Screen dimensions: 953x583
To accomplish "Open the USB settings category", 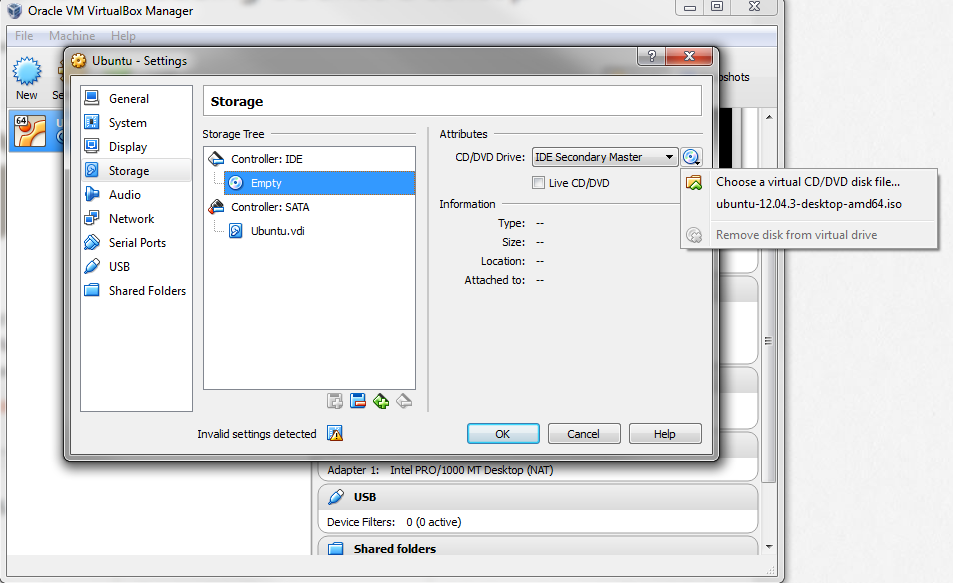I will pos(136,267).
